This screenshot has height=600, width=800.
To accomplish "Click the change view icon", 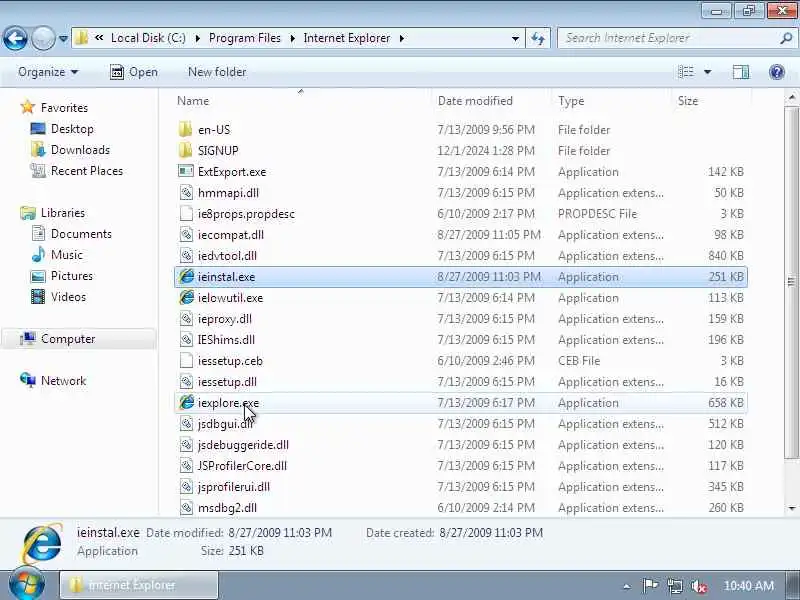I will coord(686,72).
